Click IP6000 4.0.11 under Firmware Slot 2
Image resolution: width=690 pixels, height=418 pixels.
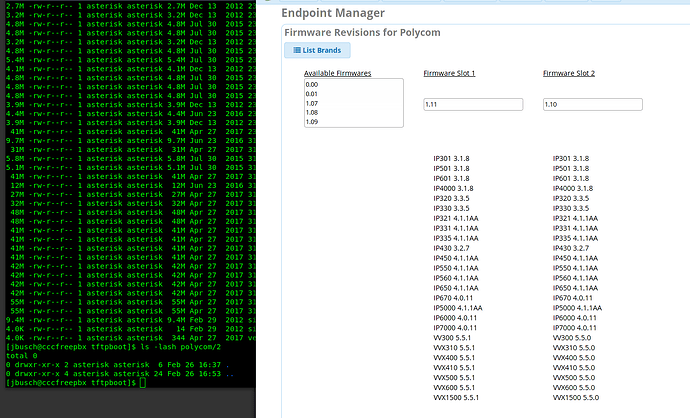point(574,318)
